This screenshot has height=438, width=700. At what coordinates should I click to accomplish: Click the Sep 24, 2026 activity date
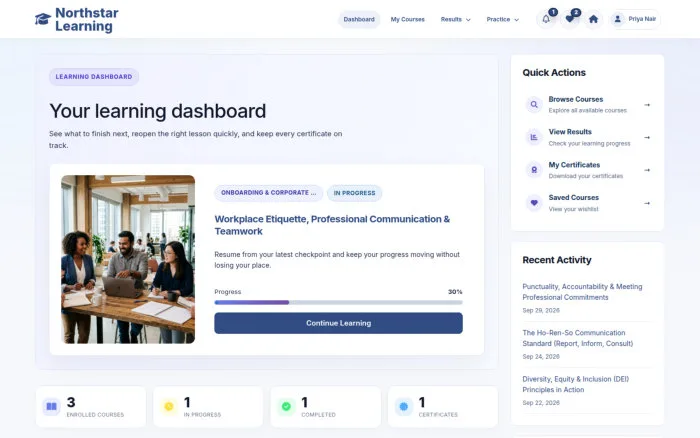(x=541, y=357)
